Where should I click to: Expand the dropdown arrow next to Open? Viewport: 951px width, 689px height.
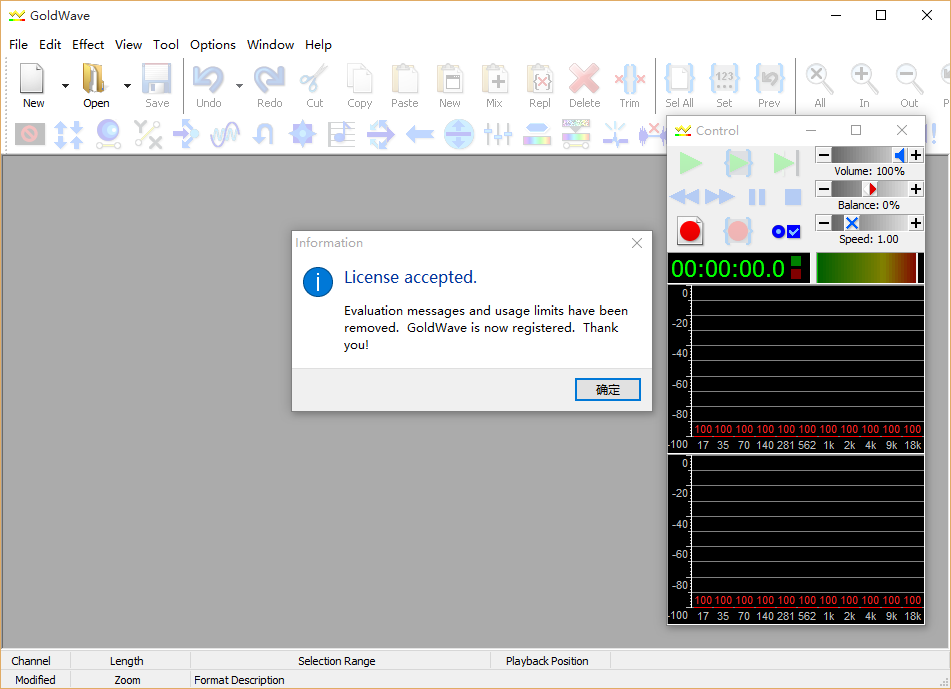[x=127, y=86]
